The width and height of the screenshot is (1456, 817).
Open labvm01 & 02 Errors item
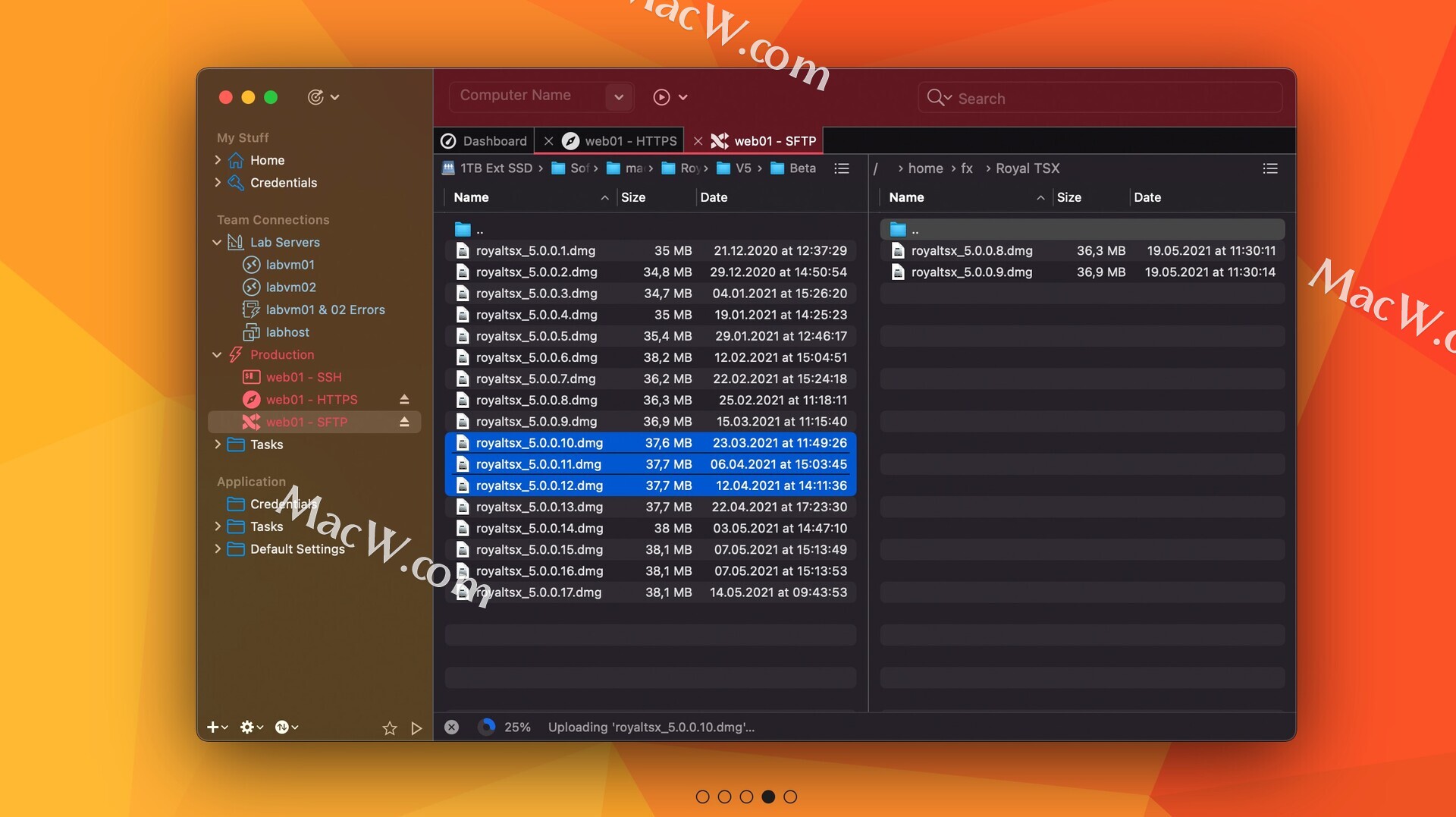tap(325, 310)
